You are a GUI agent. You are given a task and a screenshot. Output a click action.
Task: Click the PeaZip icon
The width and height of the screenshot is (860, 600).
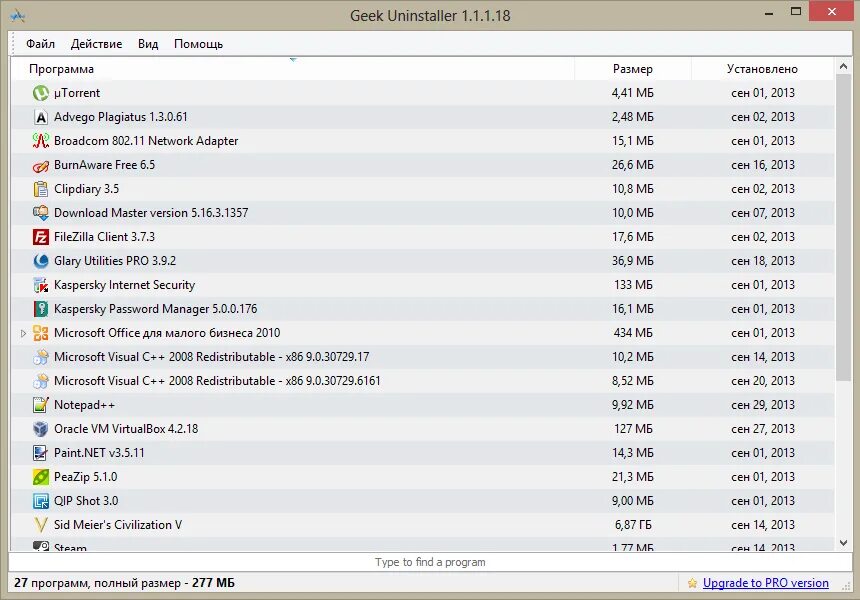[41, 477]
